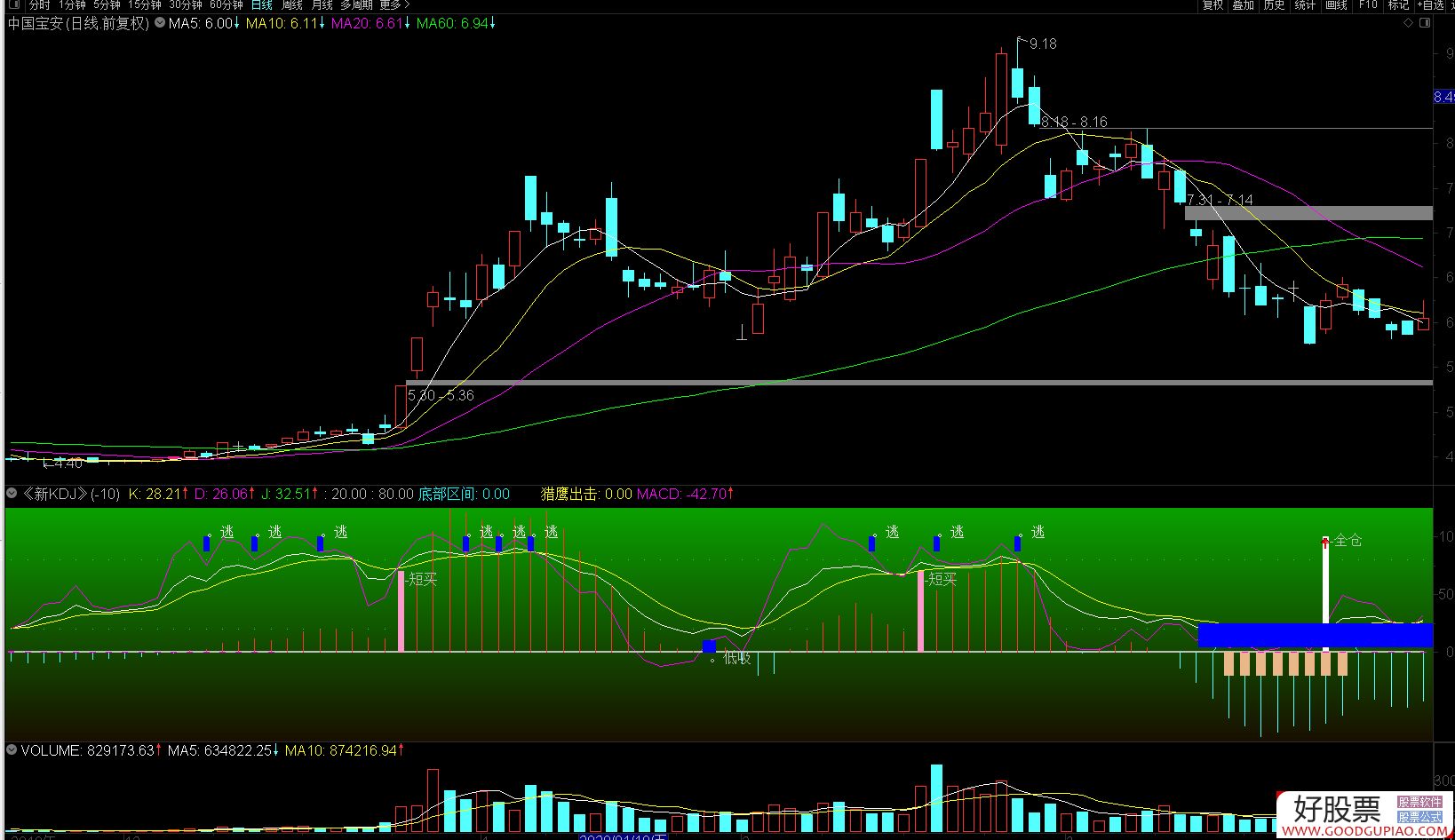Click the K: 28.21 indicator value
This screenshot has width=1455, height=840.
[158, 494]
